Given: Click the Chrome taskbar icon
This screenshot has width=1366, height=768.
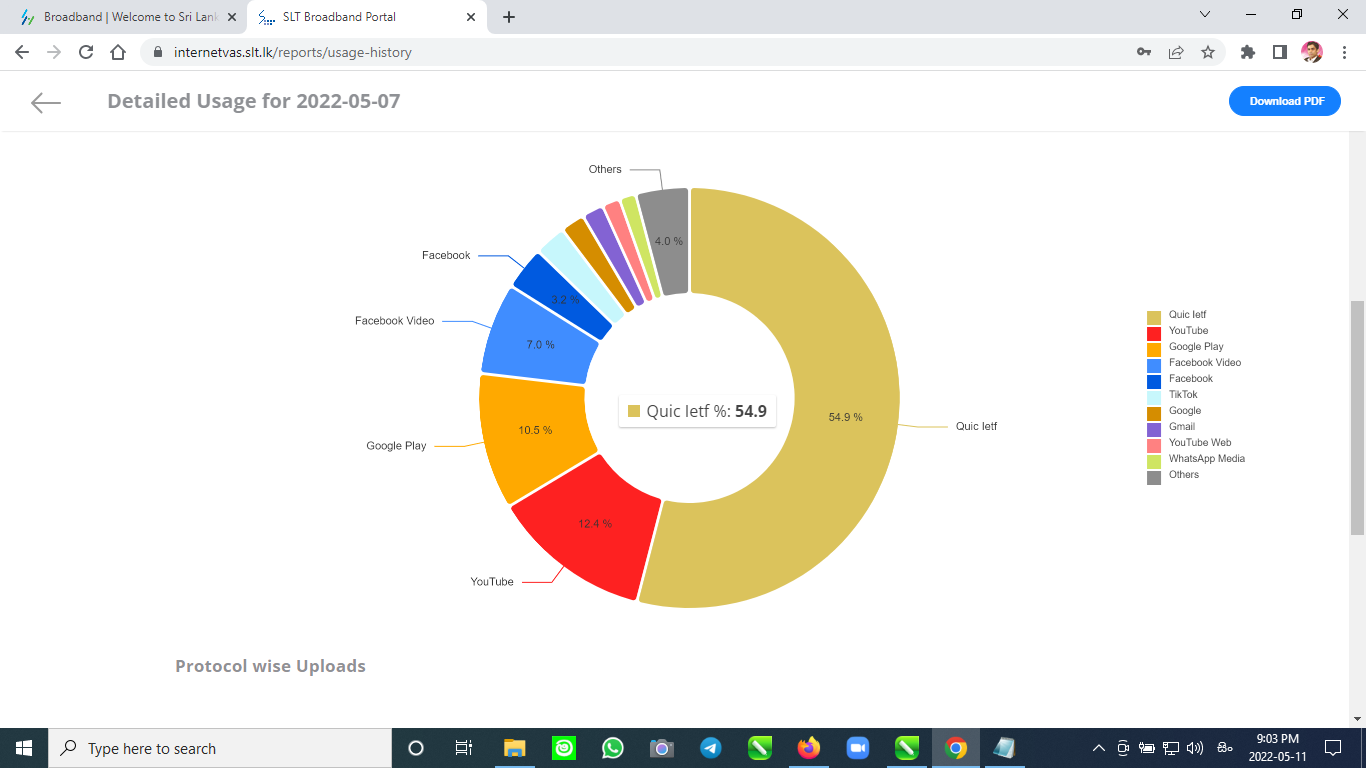Looking at the screenshot, I should pos(956,748).
